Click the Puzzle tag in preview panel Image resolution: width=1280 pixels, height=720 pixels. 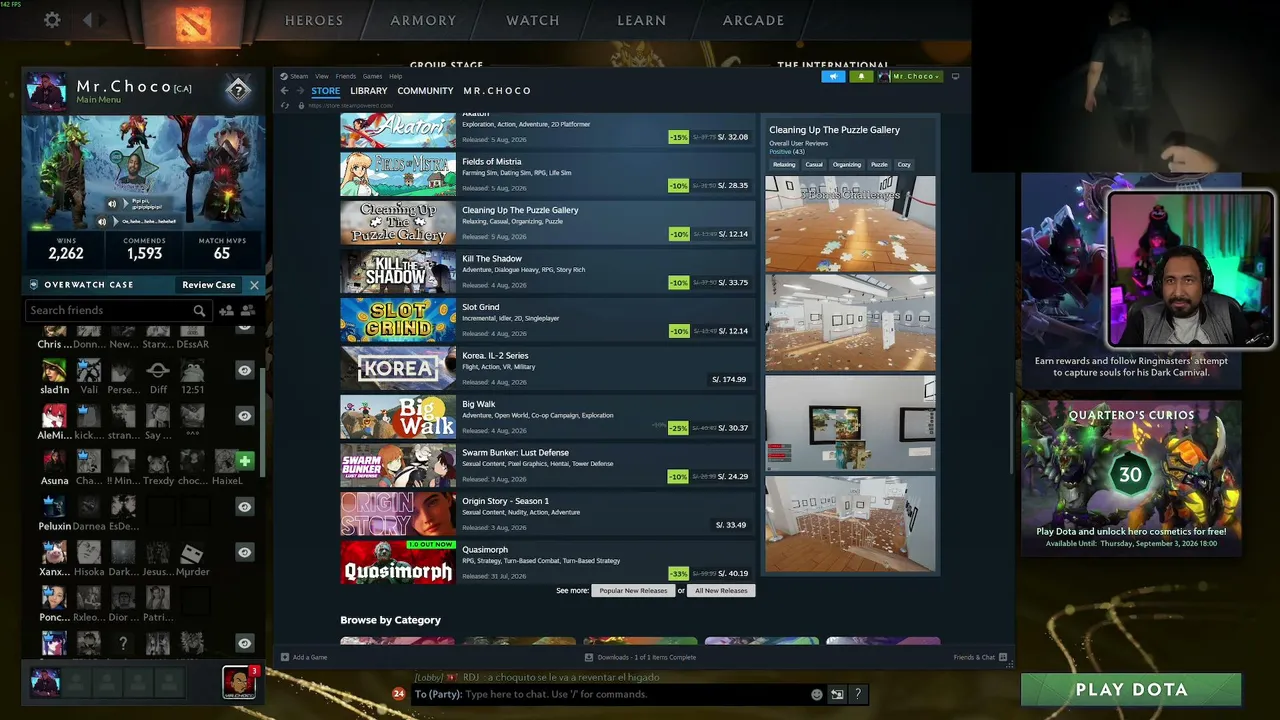coord(879,164)
